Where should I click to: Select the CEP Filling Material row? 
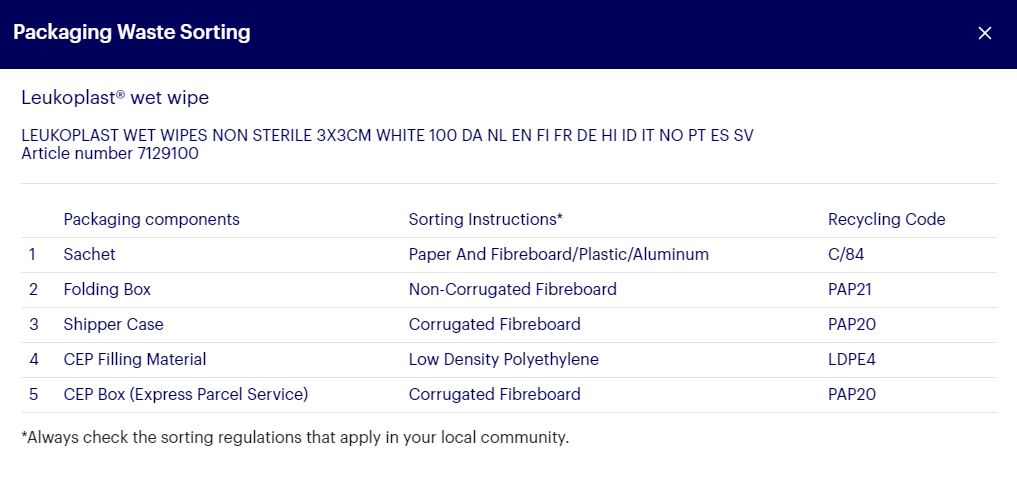tap(509, 360)
